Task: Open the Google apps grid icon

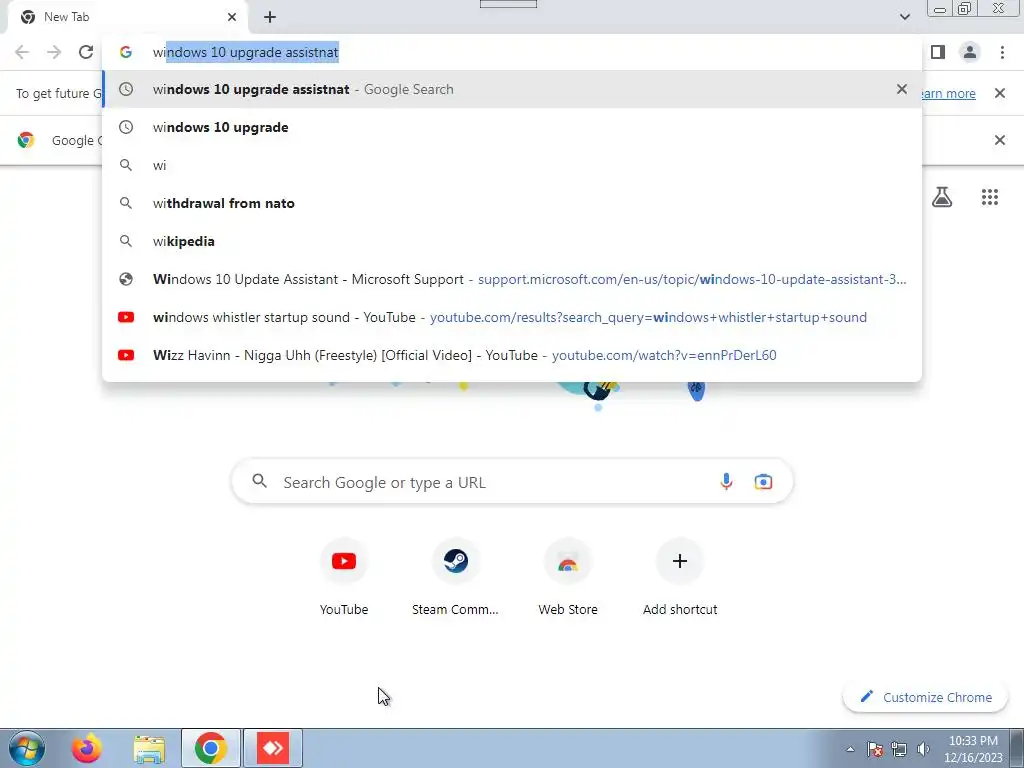Action: click(x=990, y=197)
